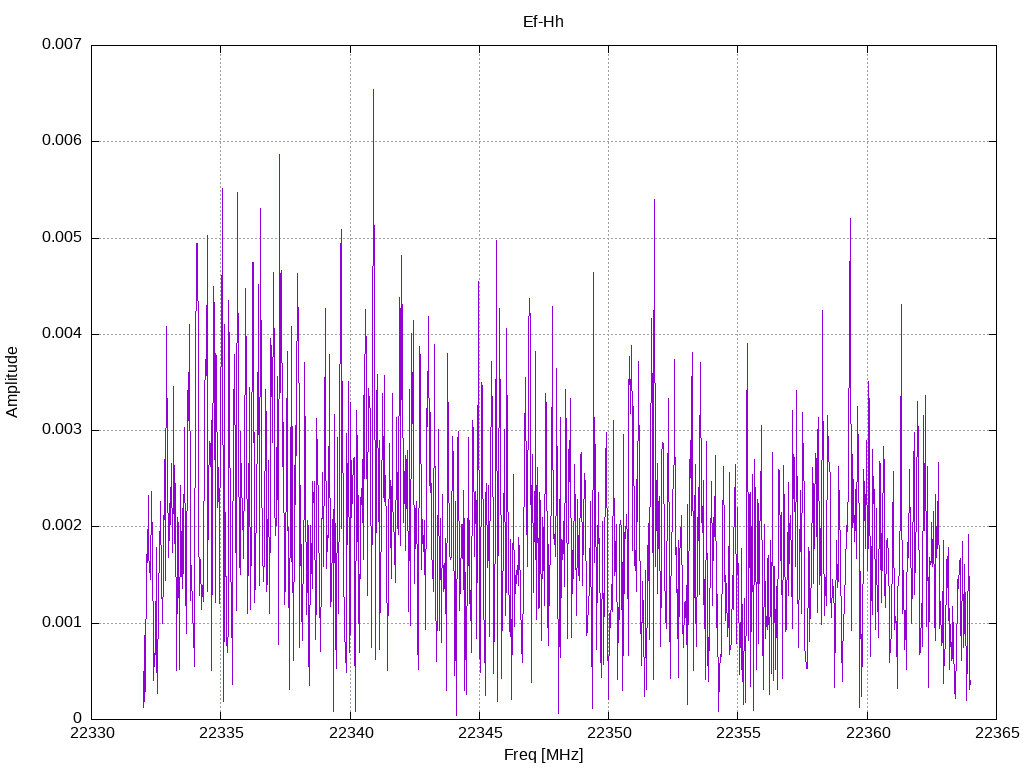Select the Freq [MHz] x-axis label
1024x768 pixels.
(x=543, y=755)
